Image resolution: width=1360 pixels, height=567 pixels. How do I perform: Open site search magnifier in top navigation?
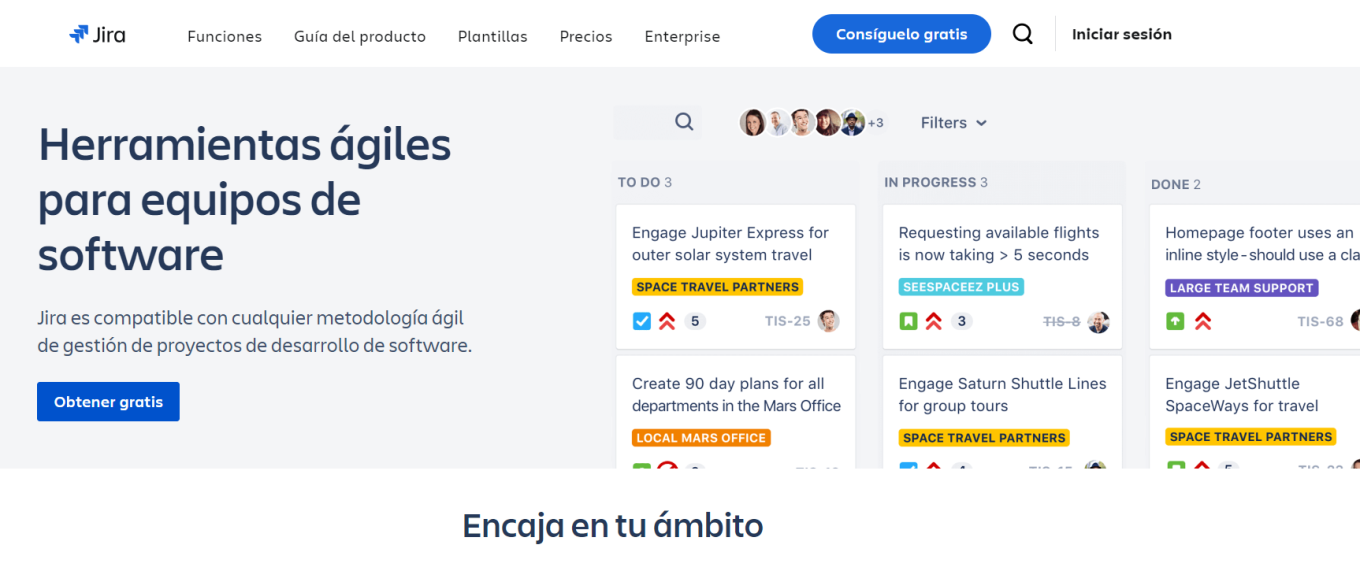pos(1022,34)
